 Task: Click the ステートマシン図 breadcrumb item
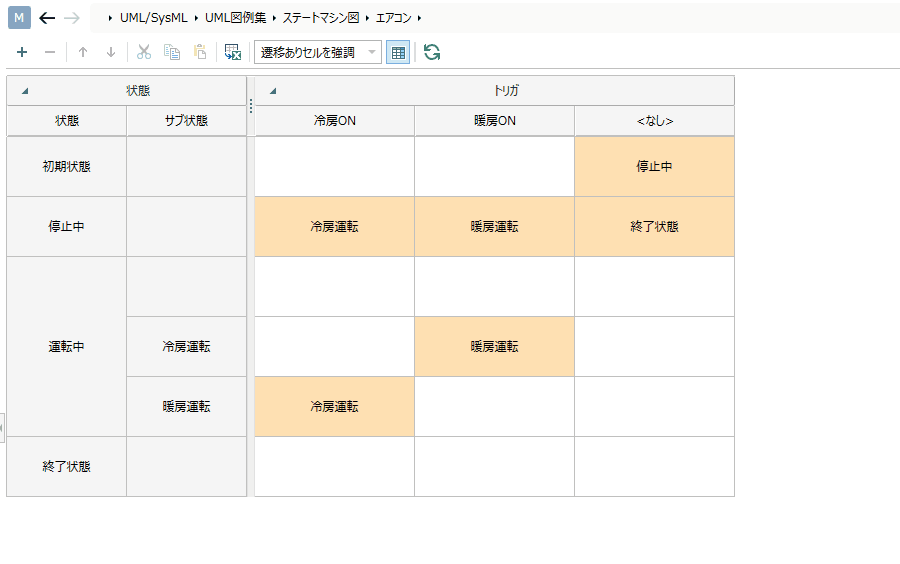click(320, 18)
